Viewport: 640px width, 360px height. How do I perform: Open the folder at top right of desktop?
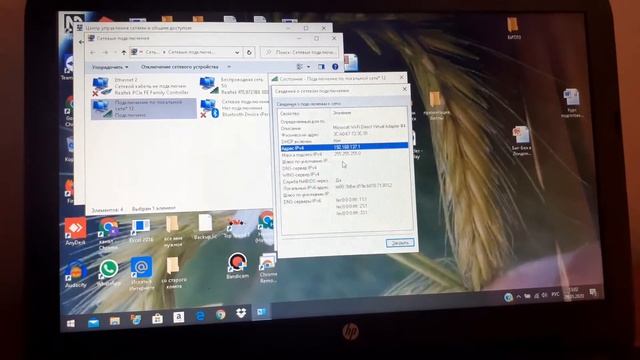514,28
